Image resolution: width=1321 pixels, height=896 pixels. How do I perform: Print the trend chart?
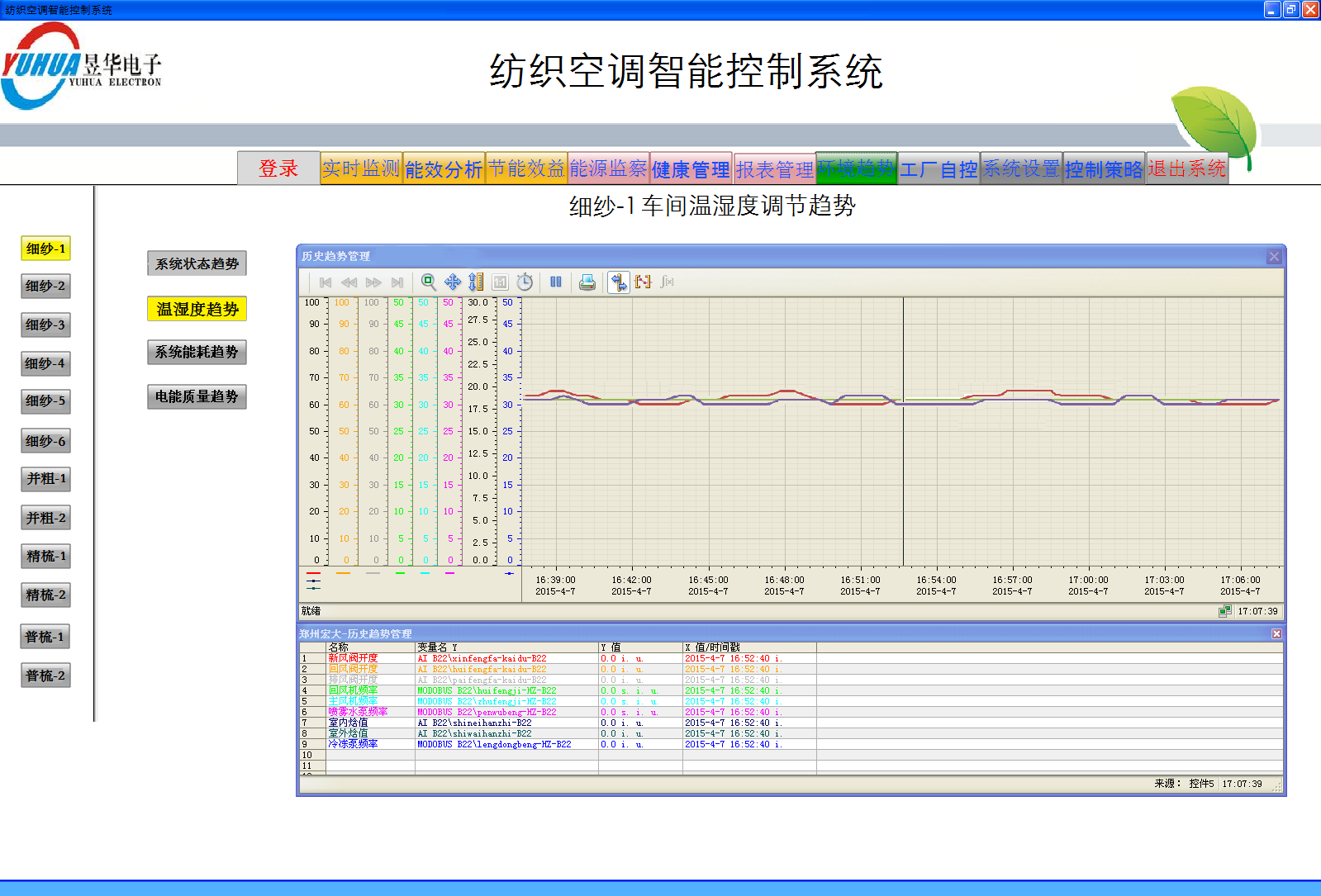pyautogui.click(x=587, y=282)
